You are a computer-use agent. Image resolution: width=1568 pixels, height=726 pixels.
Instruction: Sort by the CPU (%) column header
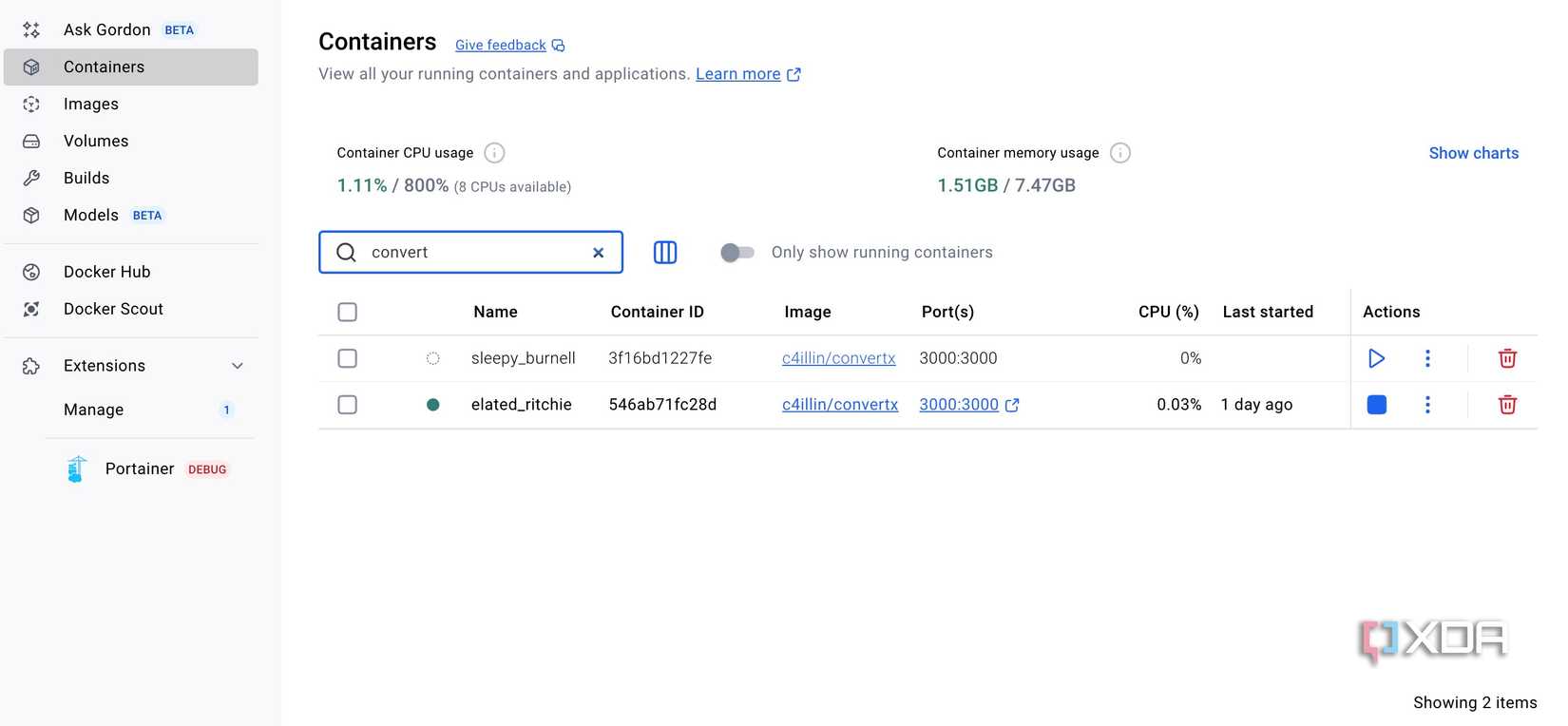pos(1169,312)
